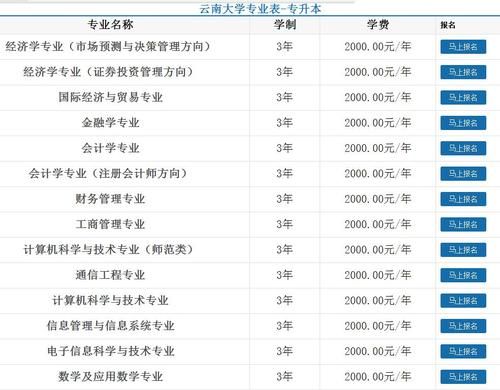Click the 学制 column header
Screen dimensions: 500x390
285,25
